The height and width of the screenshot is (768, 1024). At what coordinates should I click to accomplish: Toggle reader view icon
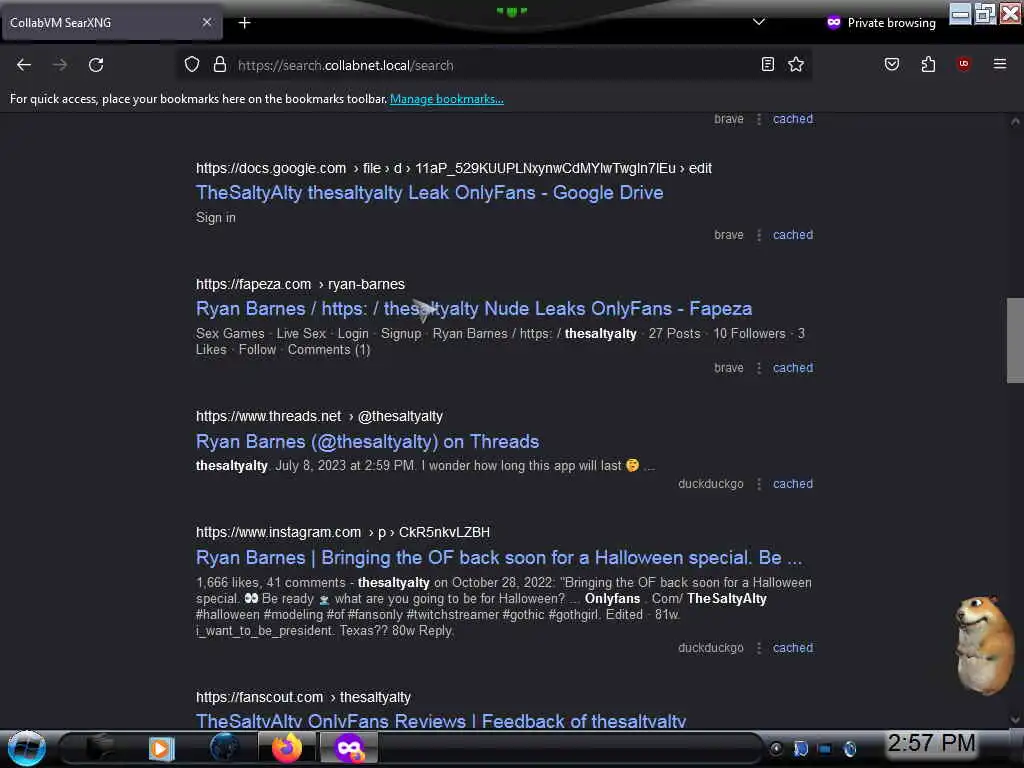coord(768,64)
